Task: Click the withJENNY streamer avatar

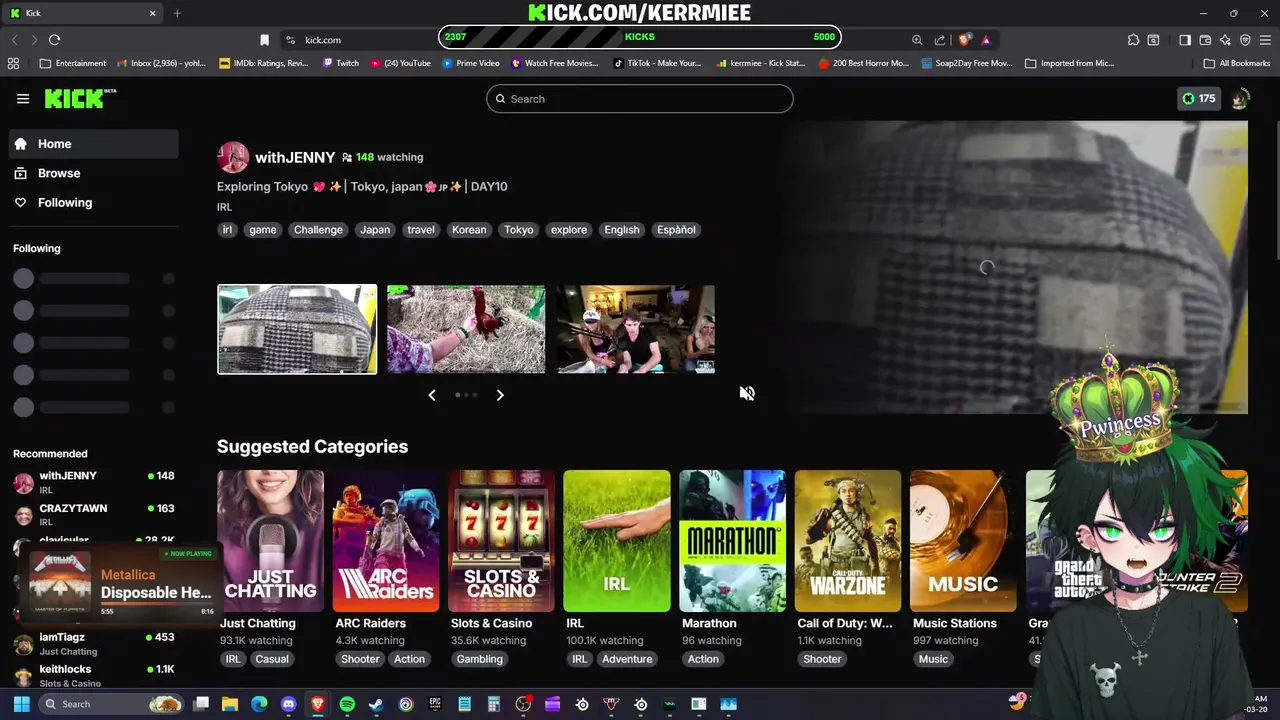Action: (x=233, y=157)
